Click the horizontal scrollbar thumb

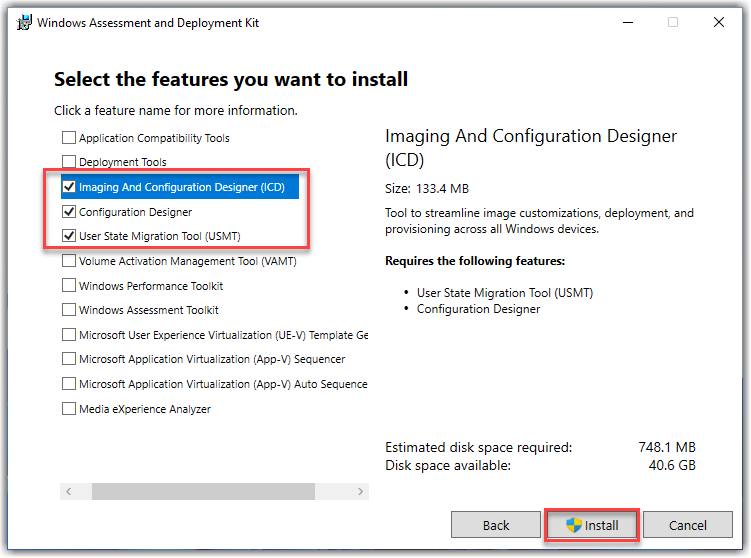(204, 491)
